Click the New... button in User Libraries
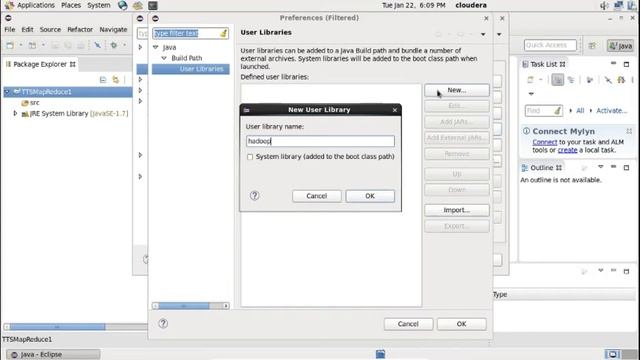640x360 pixels. (457, 90)
